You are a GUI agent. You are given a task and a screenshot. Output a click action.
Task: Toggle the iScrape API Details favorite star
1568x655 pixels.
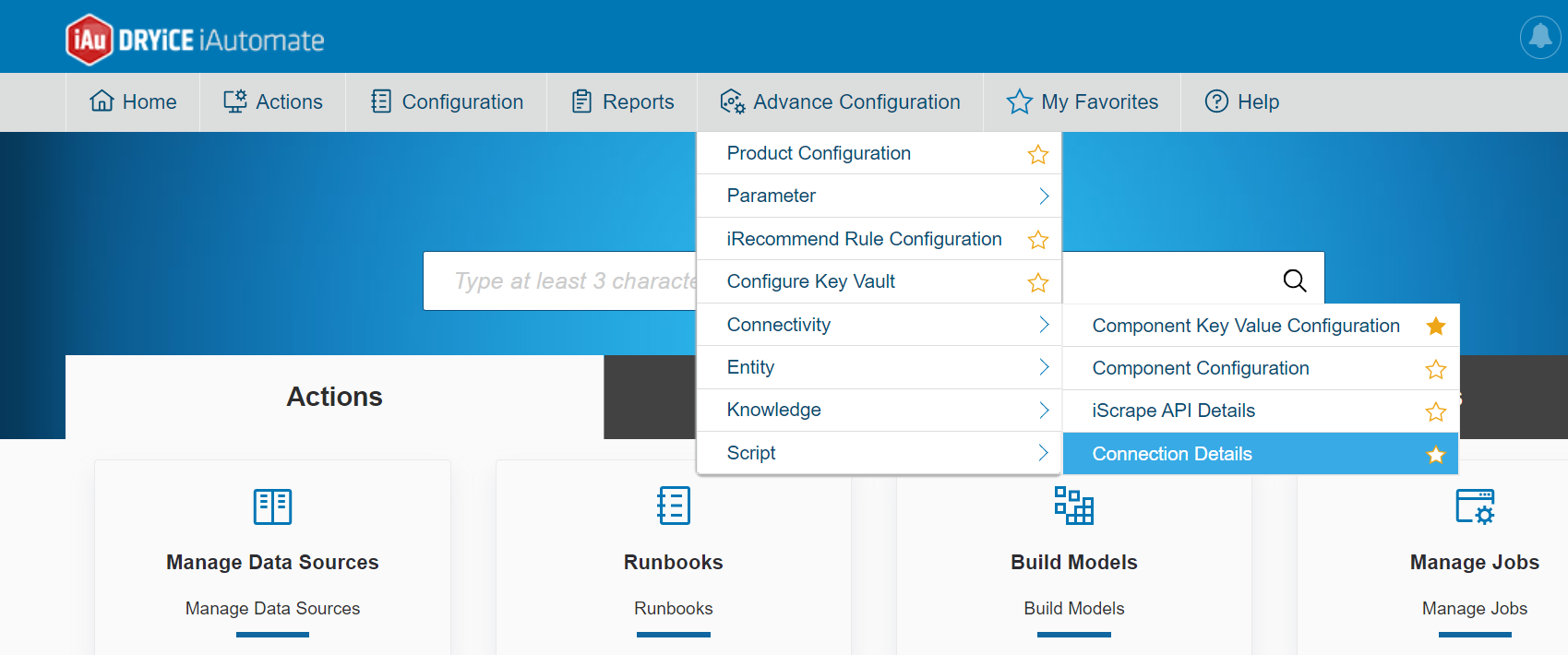[x=1436, y=411]
